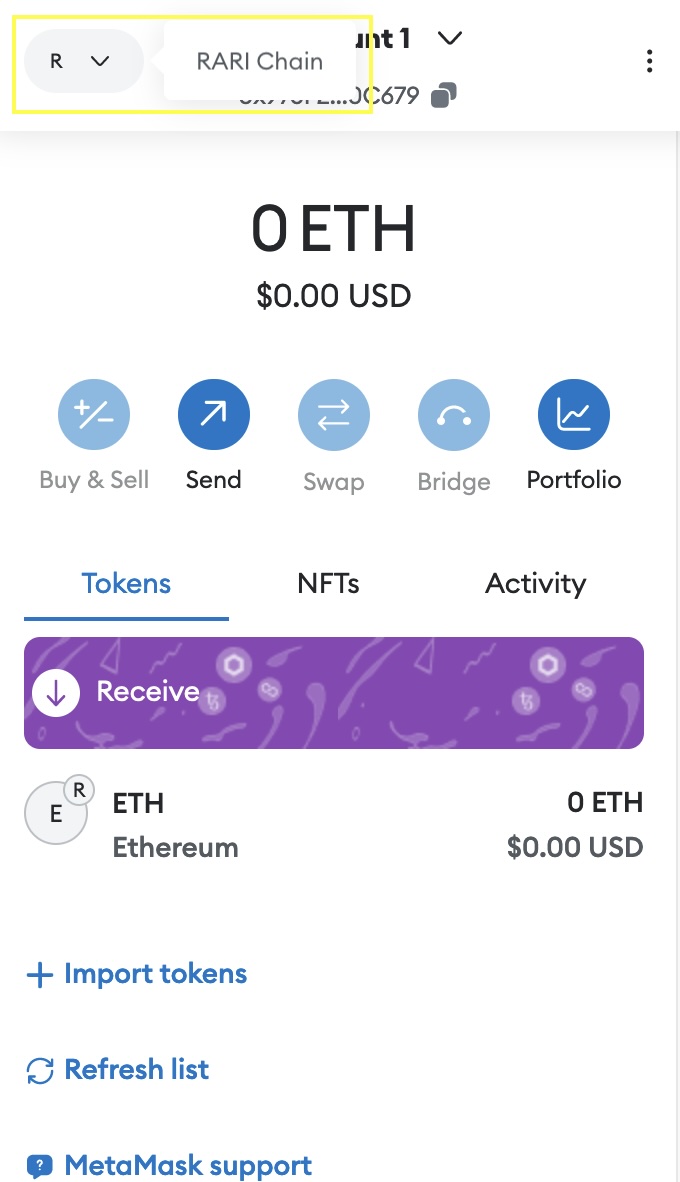
Task: Click the Refresh list circular arrows icon
Action: pyautogui.click(x=39, y=1071)
